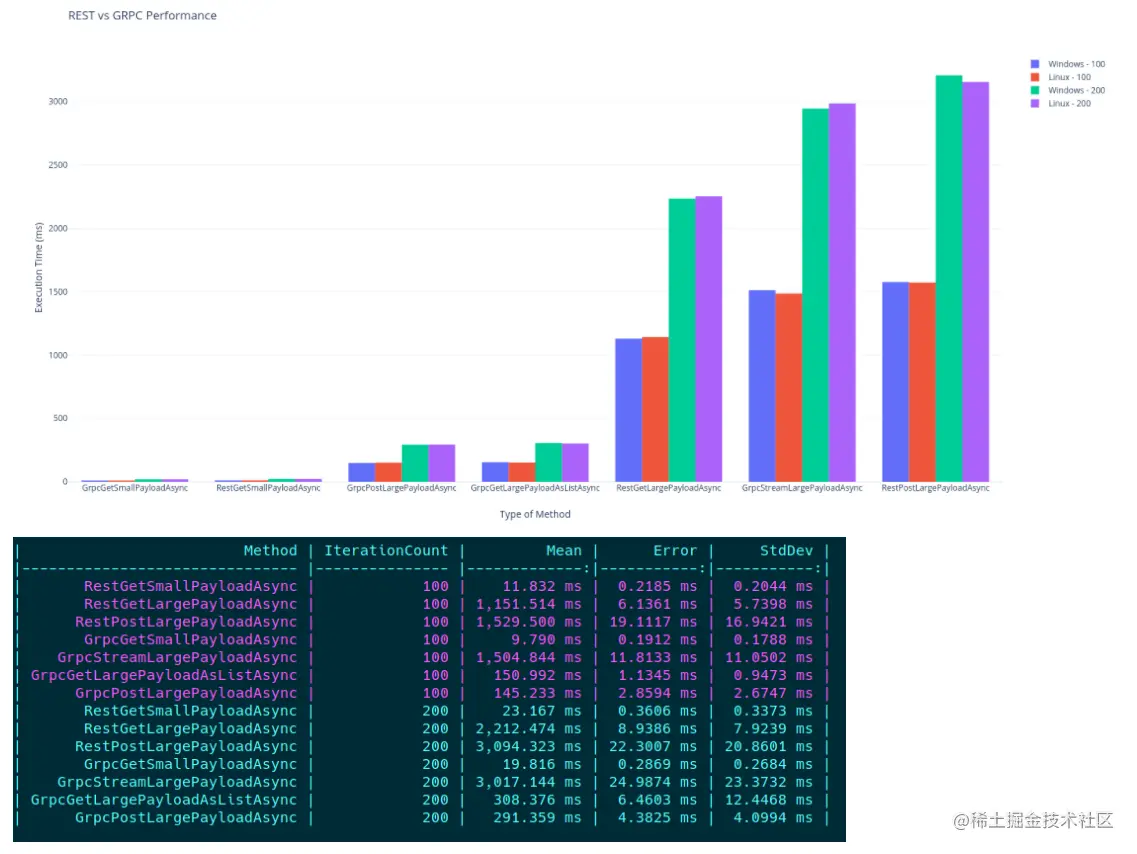Click the purple Linux-200 bar for RestPostLargePayloadAsync
The width and height of the screenshot is (1137, 854).
(x=975, y=281)
